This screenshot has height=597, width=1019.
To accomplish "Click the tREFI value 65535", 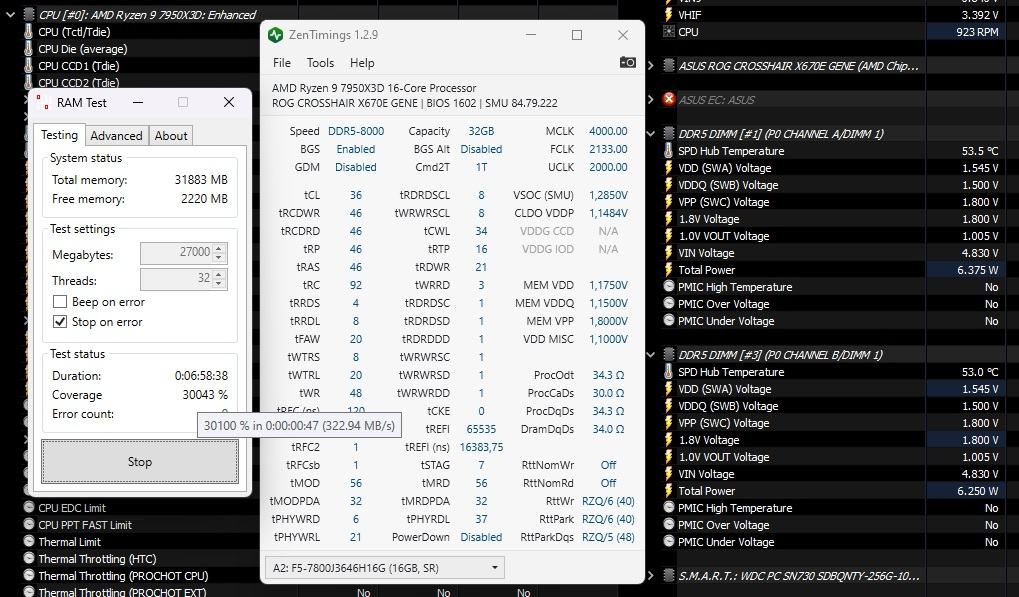I will [x=481, y=429].
